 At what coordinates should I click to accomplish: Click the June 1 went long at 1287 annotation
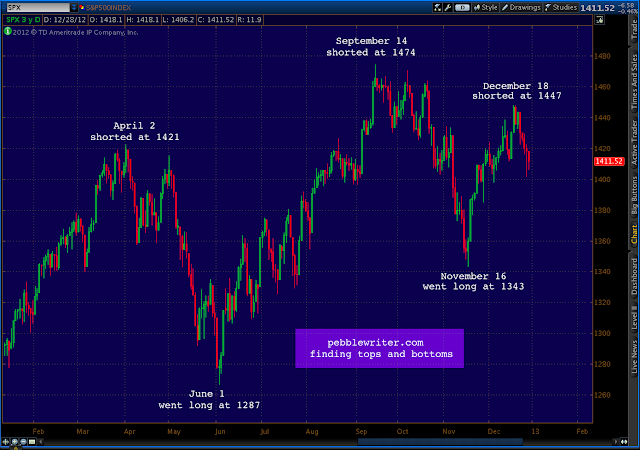coord(209,399)
